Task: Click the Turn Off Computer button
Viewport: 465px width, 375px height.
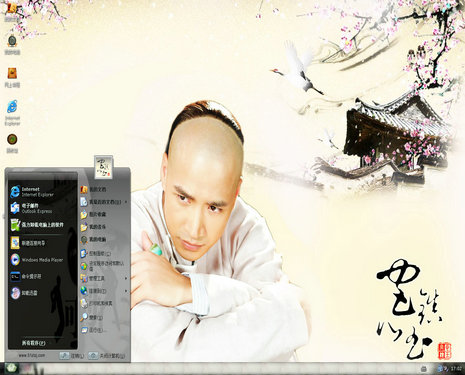Action: pyautogui.click(x=106, y=356)
